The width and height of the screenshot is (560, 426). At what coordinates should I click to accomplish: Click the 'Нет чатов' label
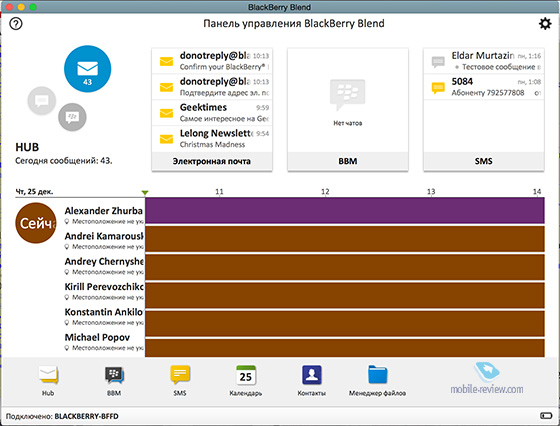coord(348,123)
